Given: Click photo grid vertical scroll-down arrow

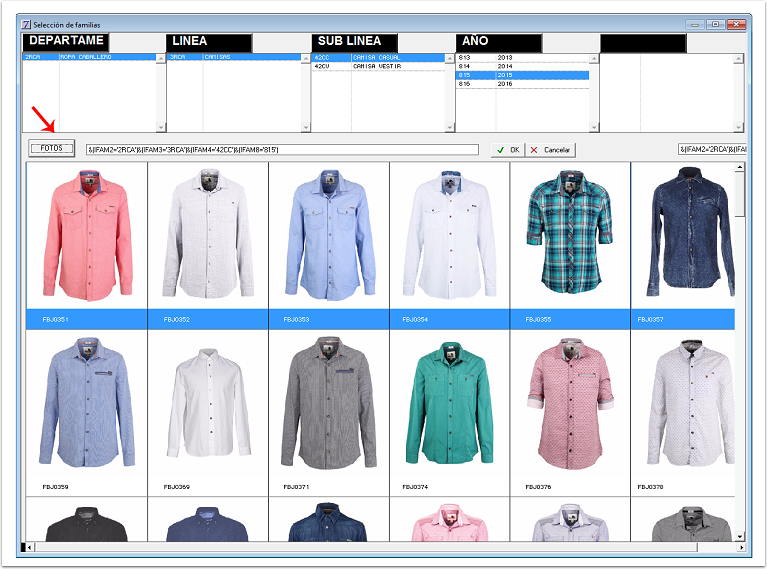Looking at the screenshot, I should pos(740,537).
